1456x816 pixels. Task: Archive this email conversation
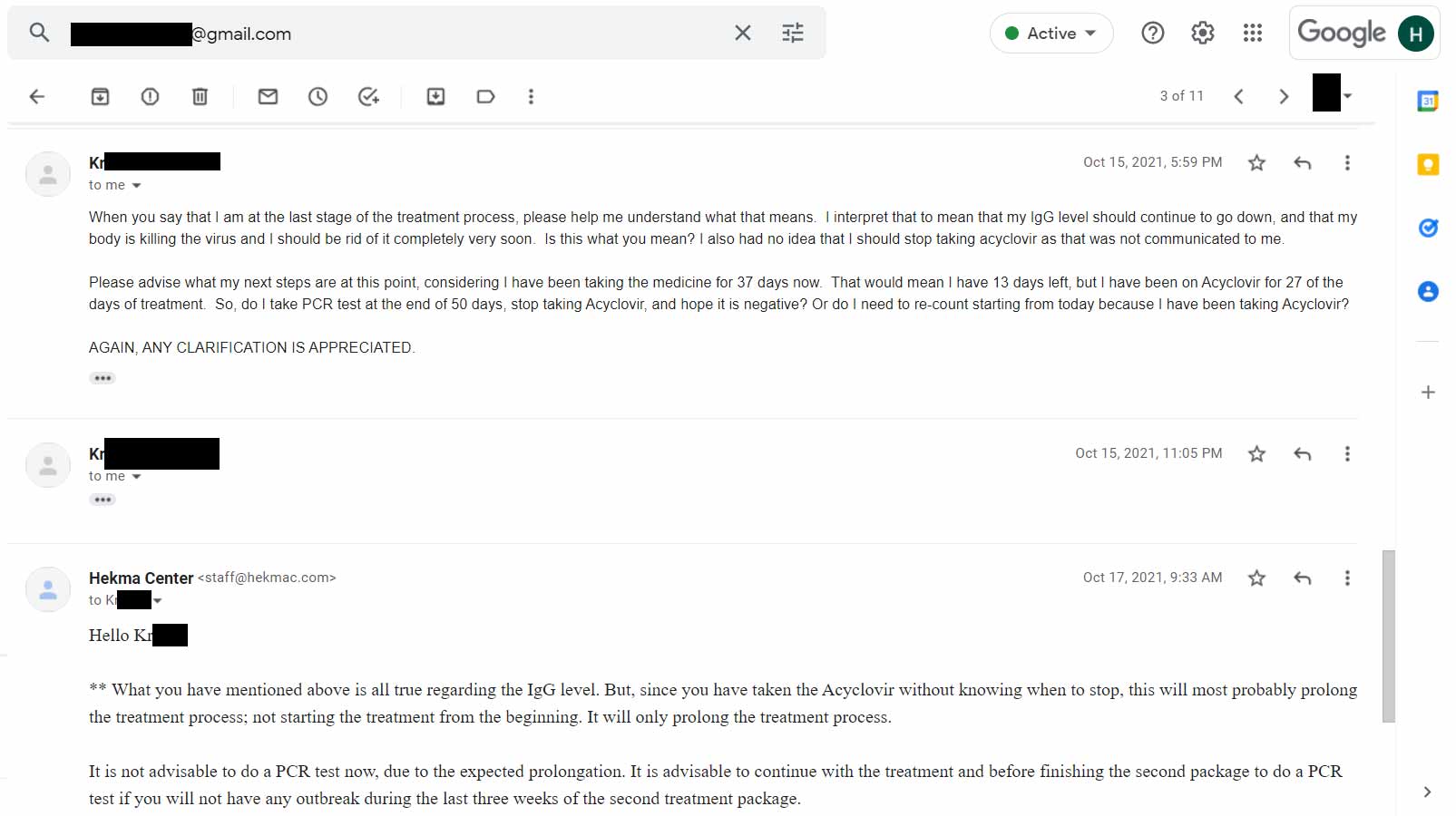(100, 96)
